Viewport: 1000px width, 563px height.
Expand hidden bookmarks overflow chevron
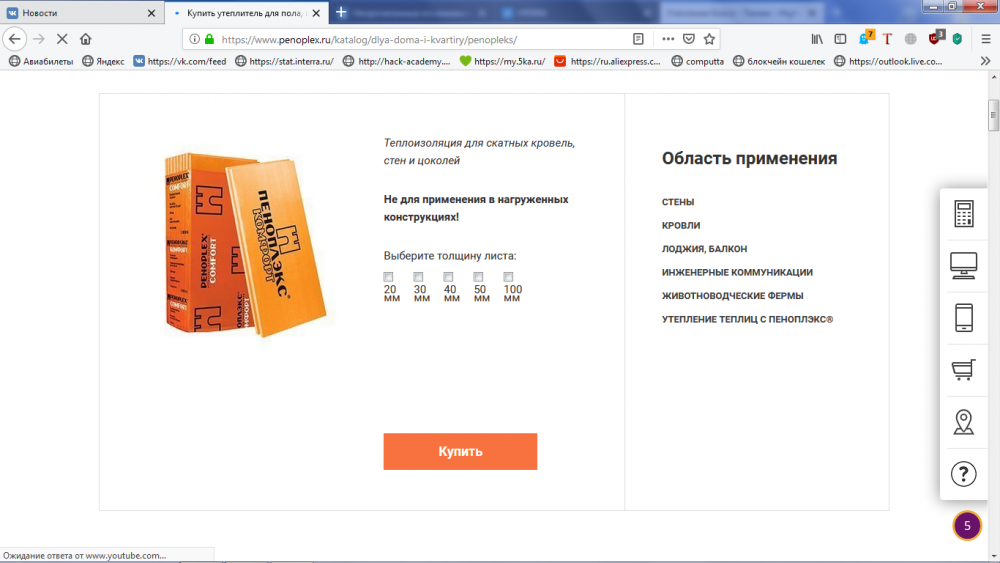(985, 61)
